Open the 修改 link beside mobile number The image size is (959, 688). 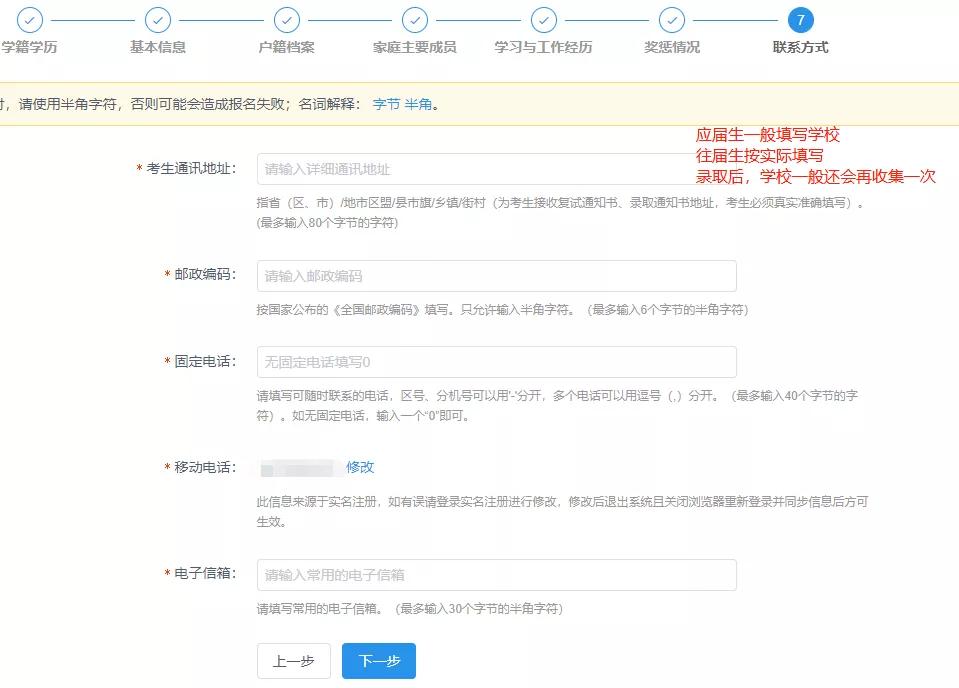point(359,467)
